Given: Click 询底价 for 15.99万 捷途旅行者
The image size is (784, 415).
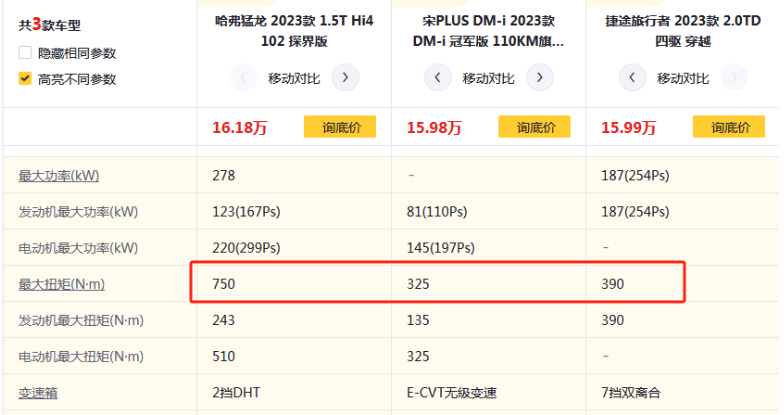Looking at the screenshot, I should coord(729,127).
